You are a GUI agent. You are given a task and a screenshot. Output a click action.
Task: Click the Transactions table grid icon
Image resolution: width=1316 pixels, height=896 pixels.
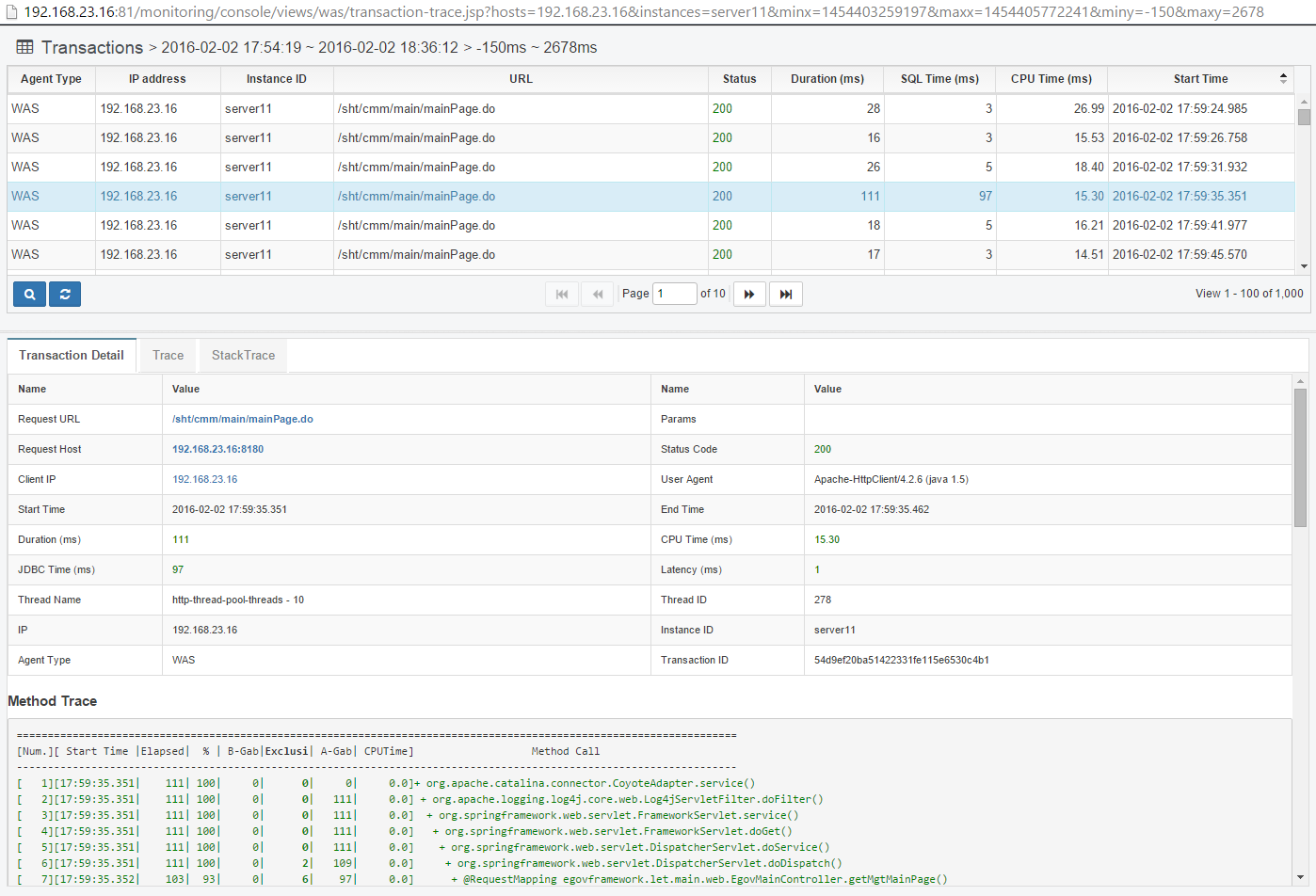coord(25,47)
